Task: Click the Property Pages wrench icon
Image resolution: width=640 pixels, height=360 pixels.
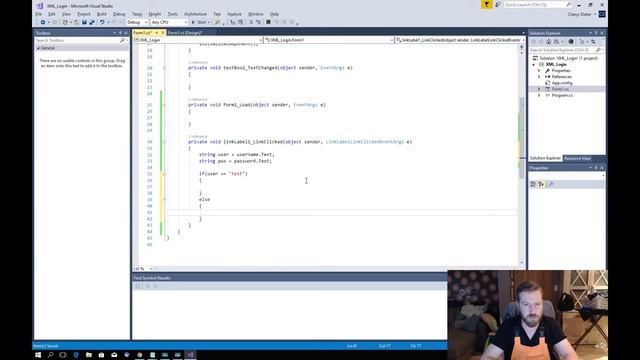Action: coord(551,184)
